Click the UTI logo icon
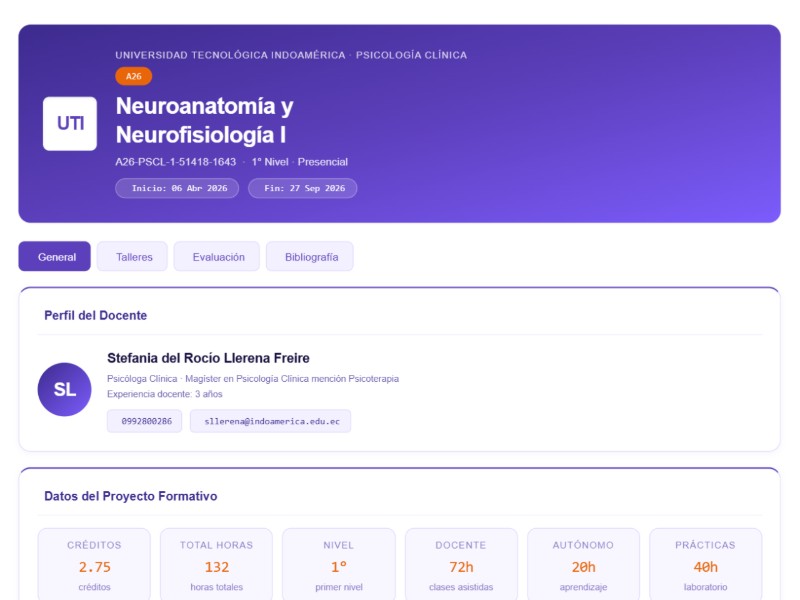Viewport: 800px width, 600px height. (70, 124)
